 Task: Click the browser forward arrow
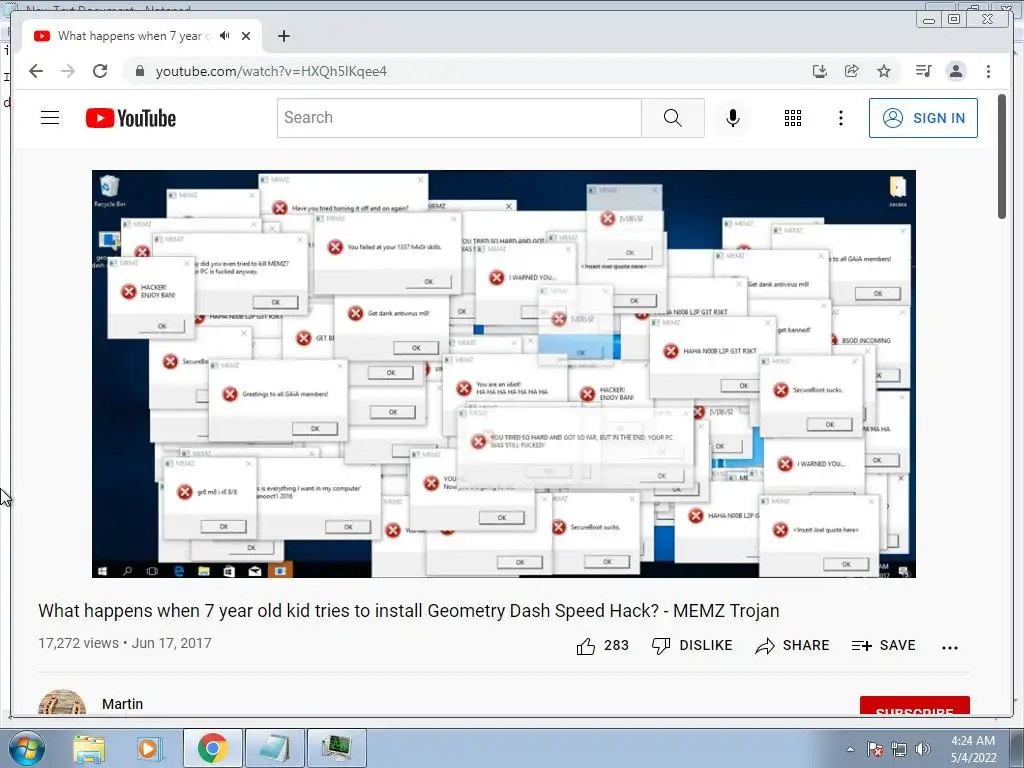(x=68, y=71)
